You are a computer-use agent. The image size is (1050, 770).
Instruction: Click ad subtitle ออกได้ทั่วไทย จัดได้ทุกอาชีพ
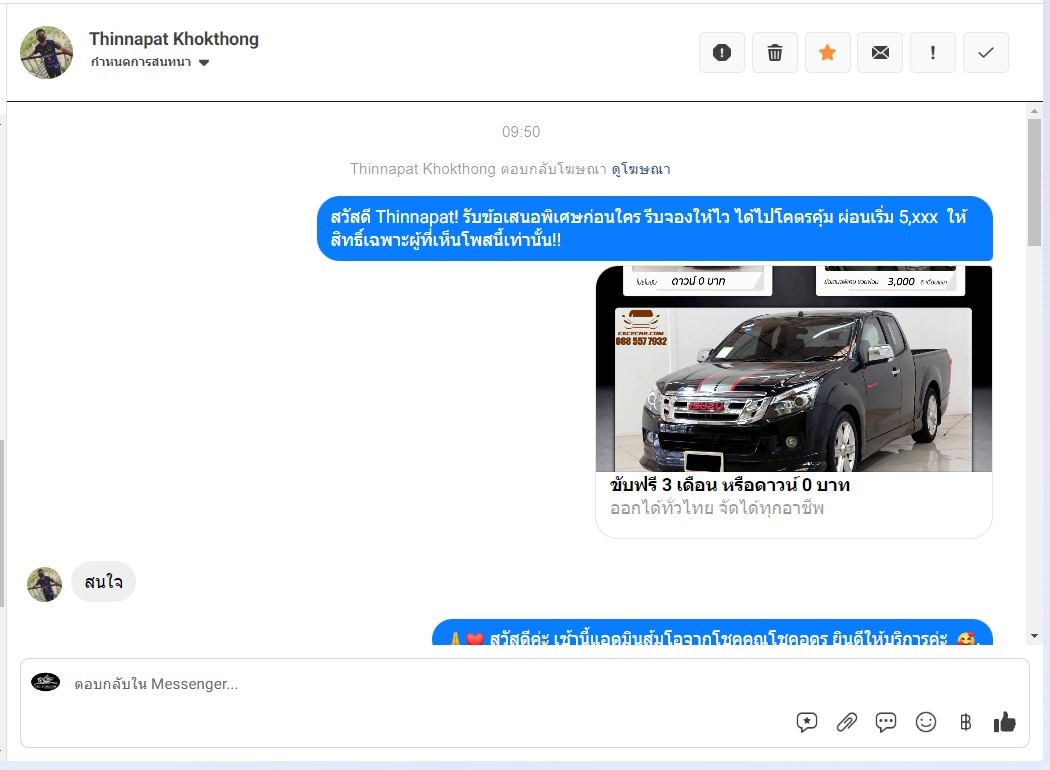(x=717, y=508)
